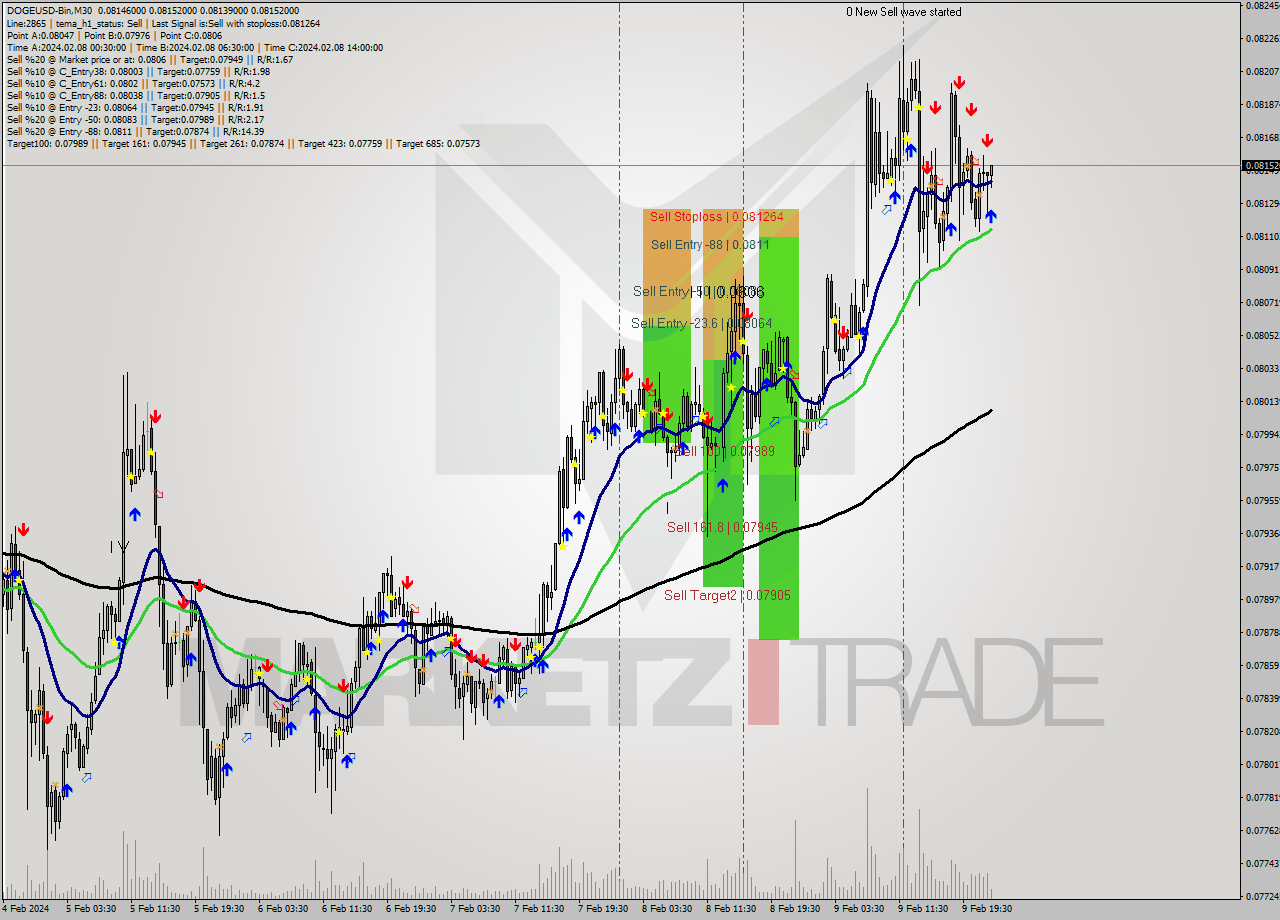Image resolution: width=1280 pixels, height=920 pixels.
Task: Click the '4 Feb 2024' time axis label
Action: coord(25,909)
